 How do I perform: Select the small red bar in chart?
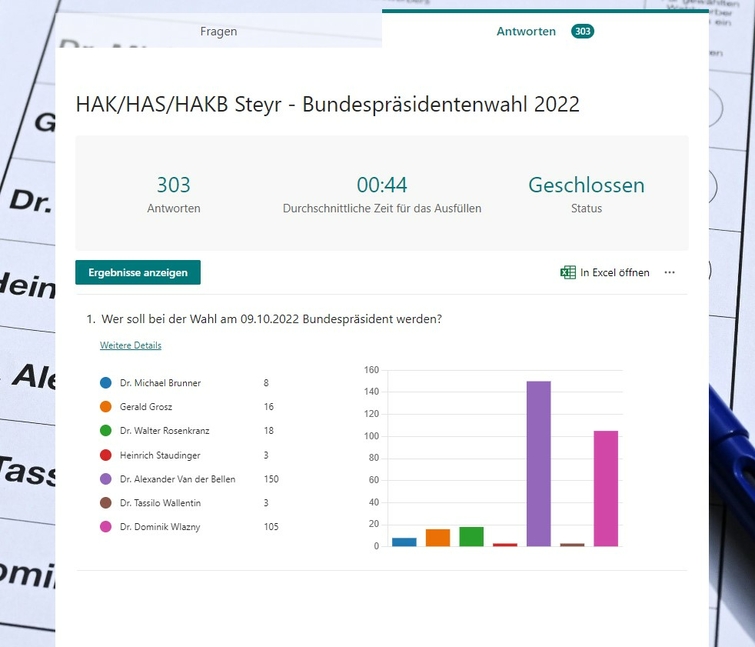[x=505, y=544]
